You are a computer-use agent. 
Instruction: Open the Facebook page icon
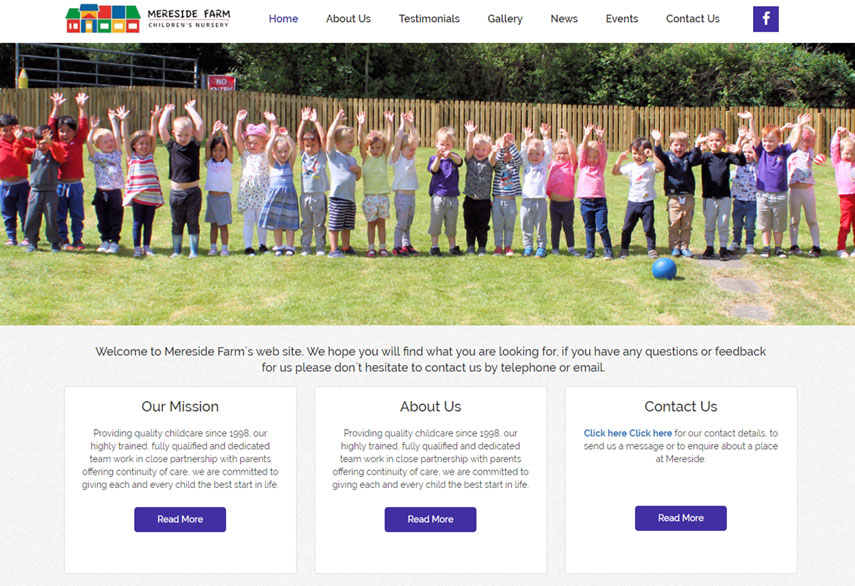(x=766, y=19)
